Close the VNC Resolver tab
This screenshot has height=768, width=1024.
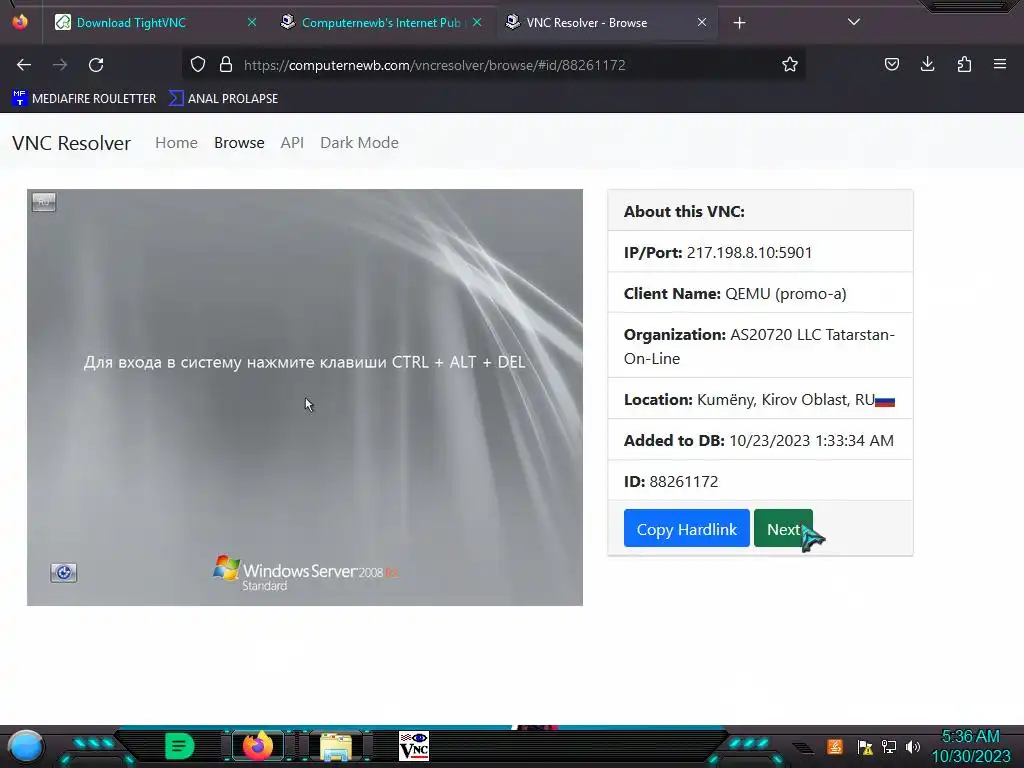(x=701, y=22)
